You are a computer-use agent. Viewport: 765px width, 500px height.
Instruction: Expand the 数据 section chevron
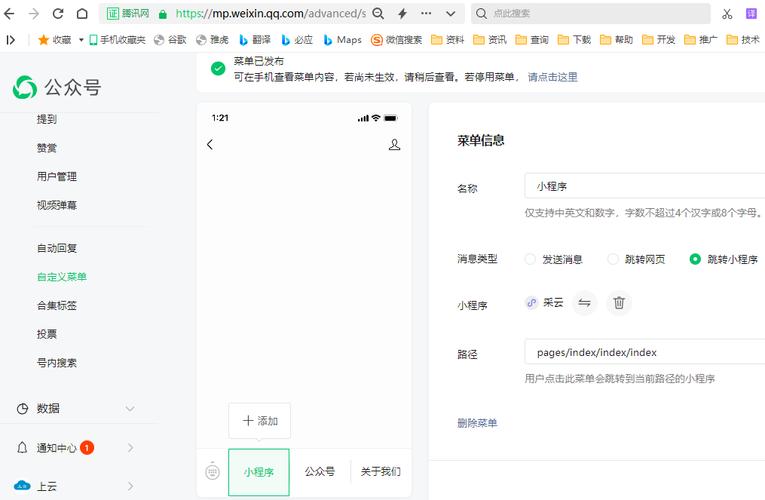(130, 408)
